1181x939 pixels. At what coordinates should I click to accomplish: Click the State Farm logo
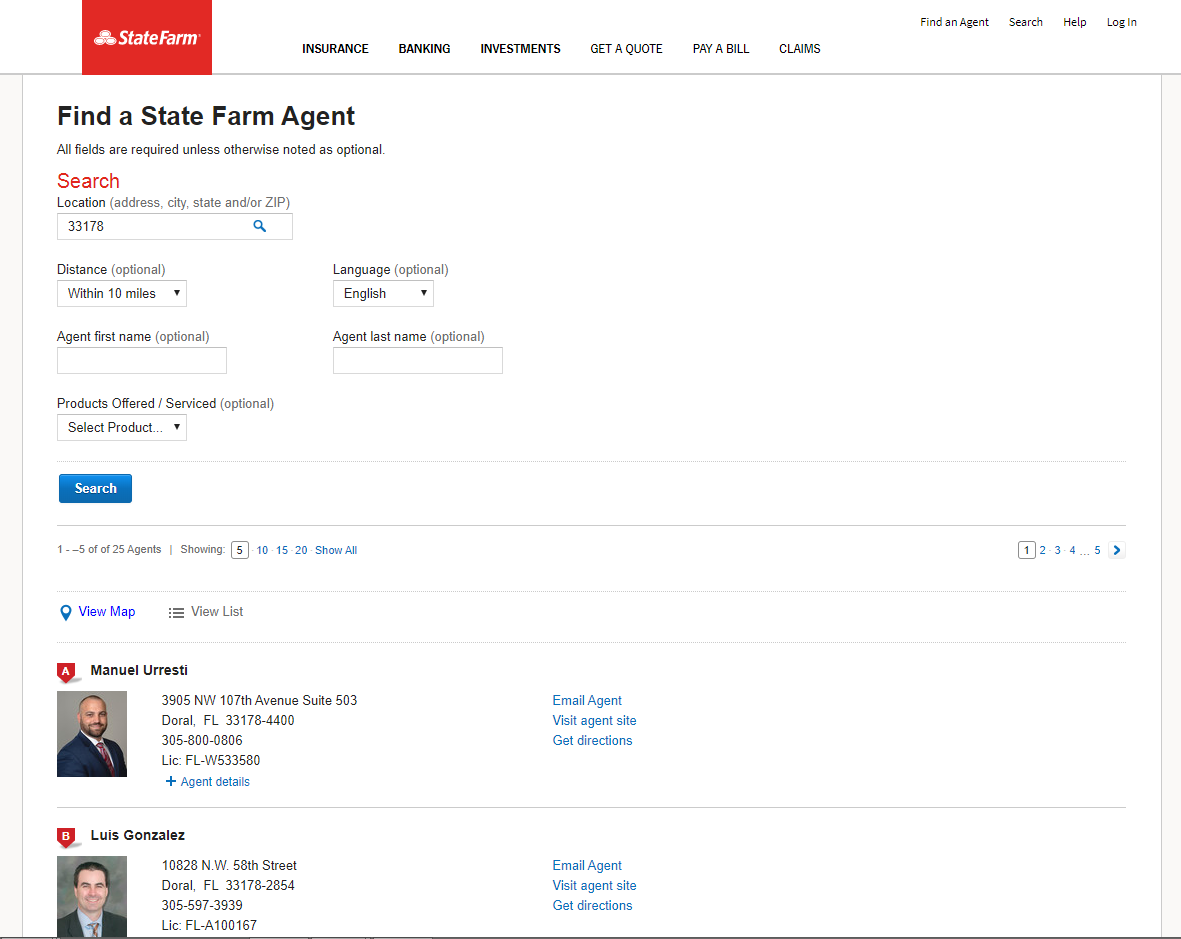tap(147, 37)
